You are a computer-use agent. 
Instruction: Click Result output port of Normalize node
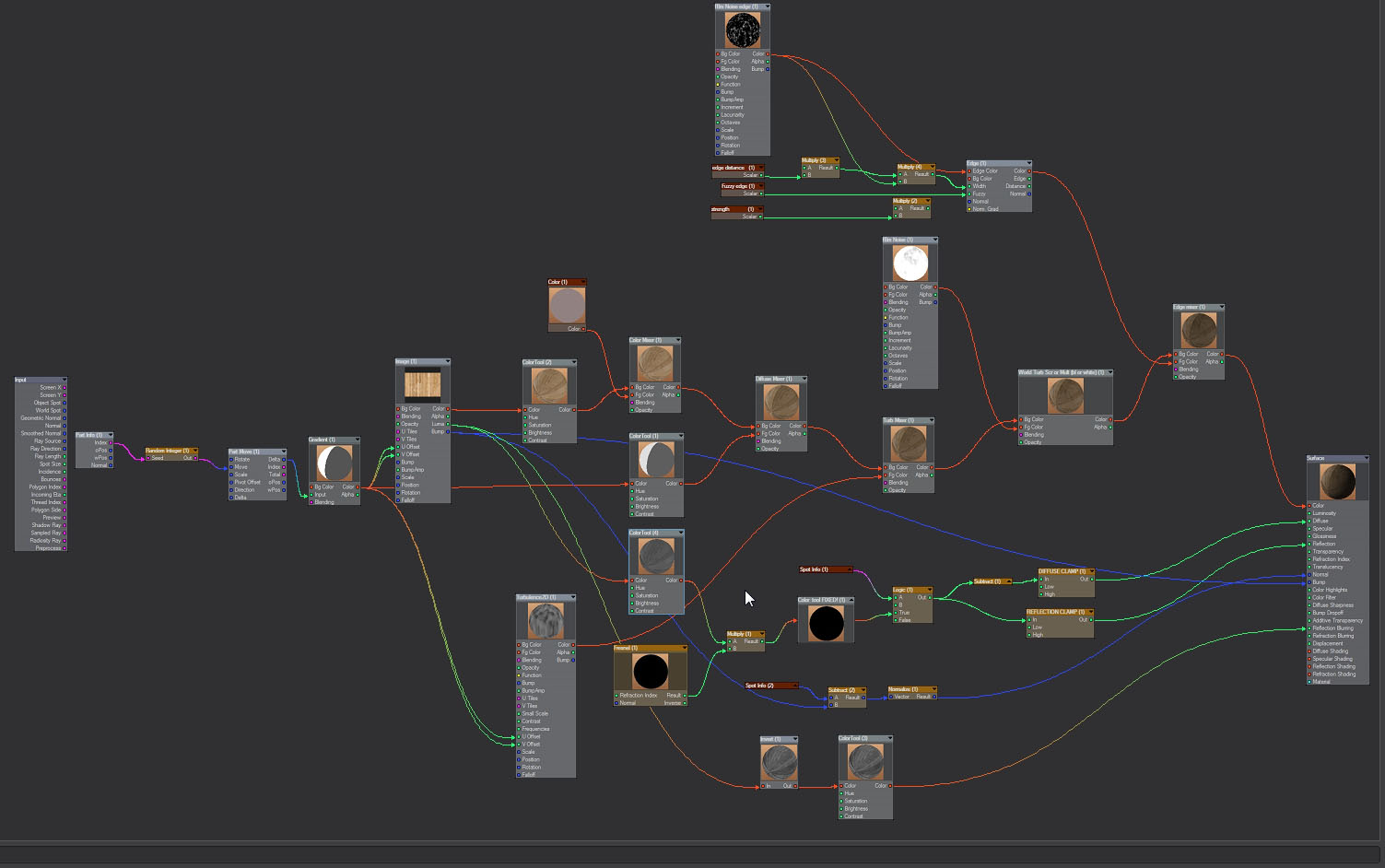click(935, 697)
